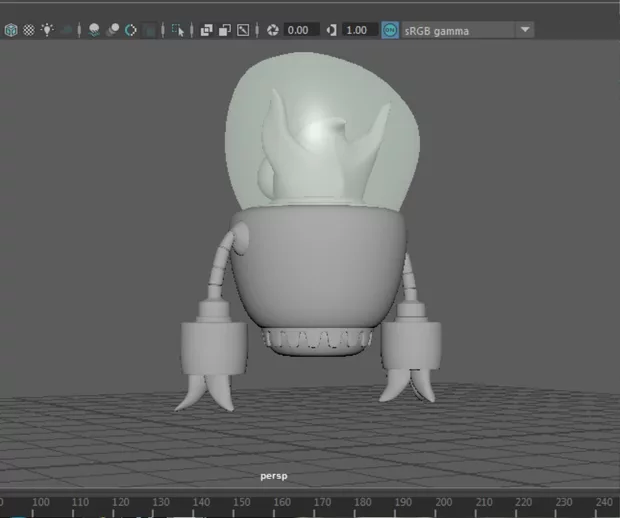Click the X-Ray overlapping squares icon
The image size is (620, 518).
(x=207, y=30)
